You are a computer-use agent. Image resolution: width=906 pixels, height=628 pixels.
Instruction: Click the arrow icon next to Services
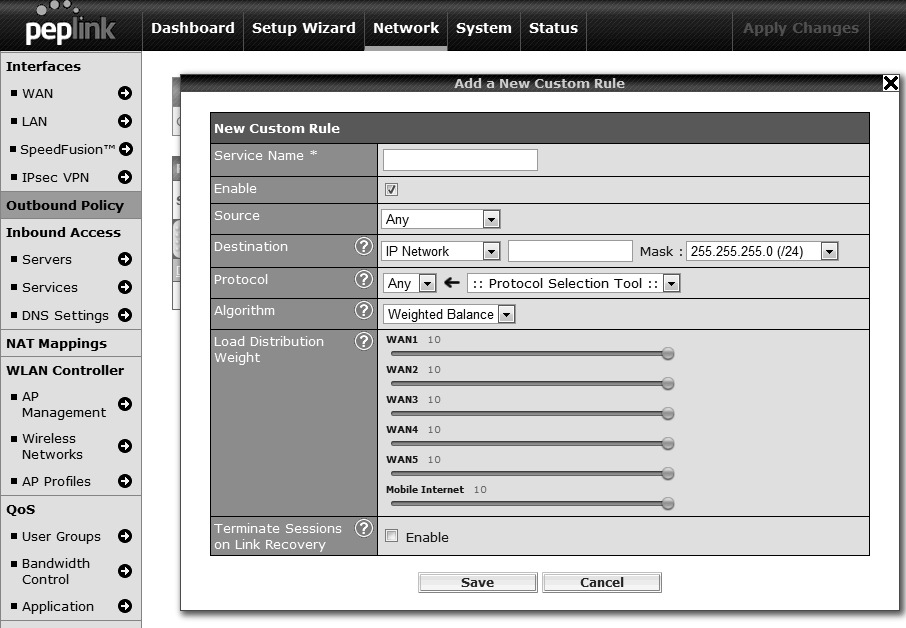coord(125,287)
